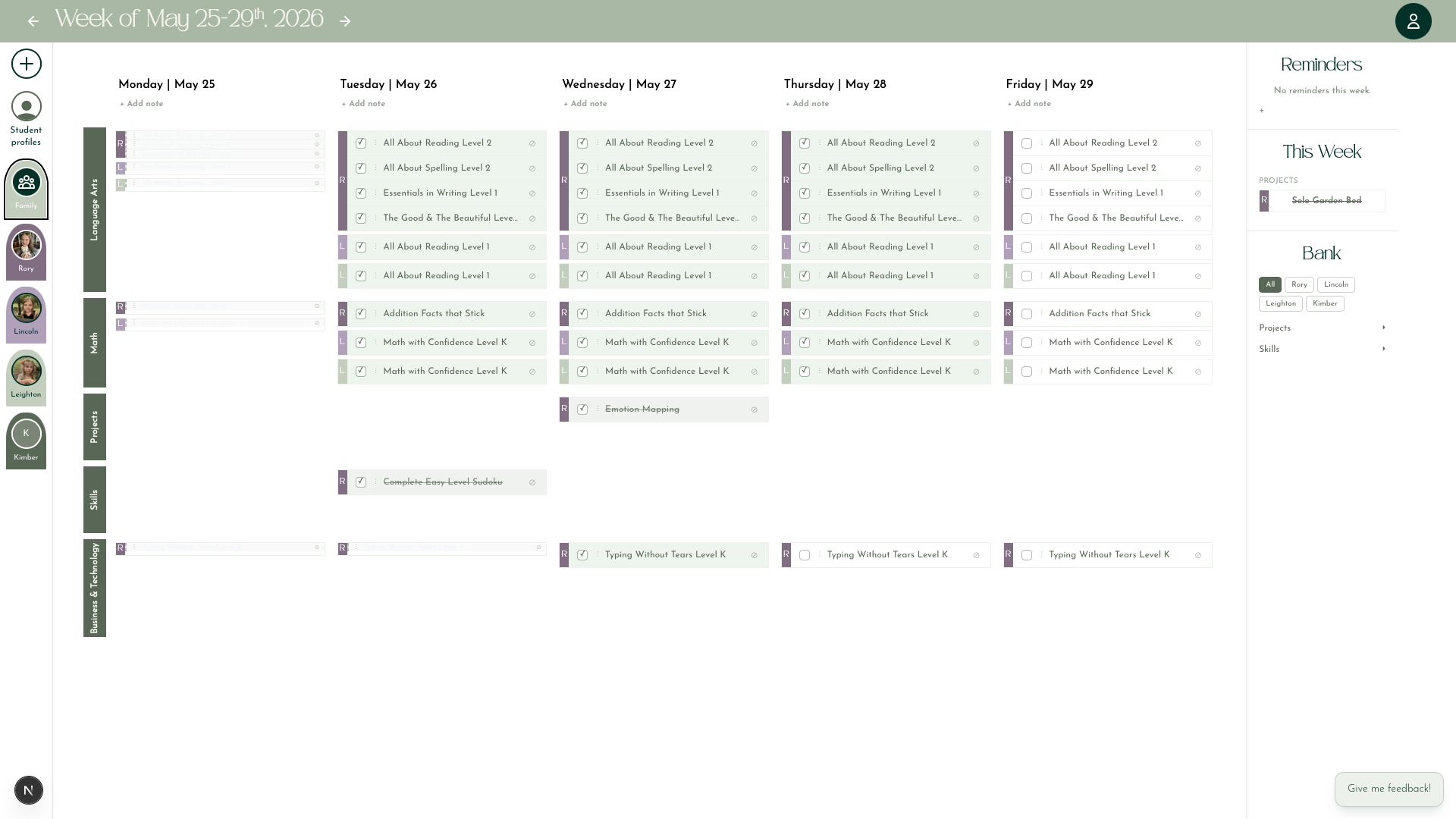This screenshot has width=1456, height=819.
Task: Click skip icon on Wednesday The Good & The Beautiful
Action: pos(755,218)
